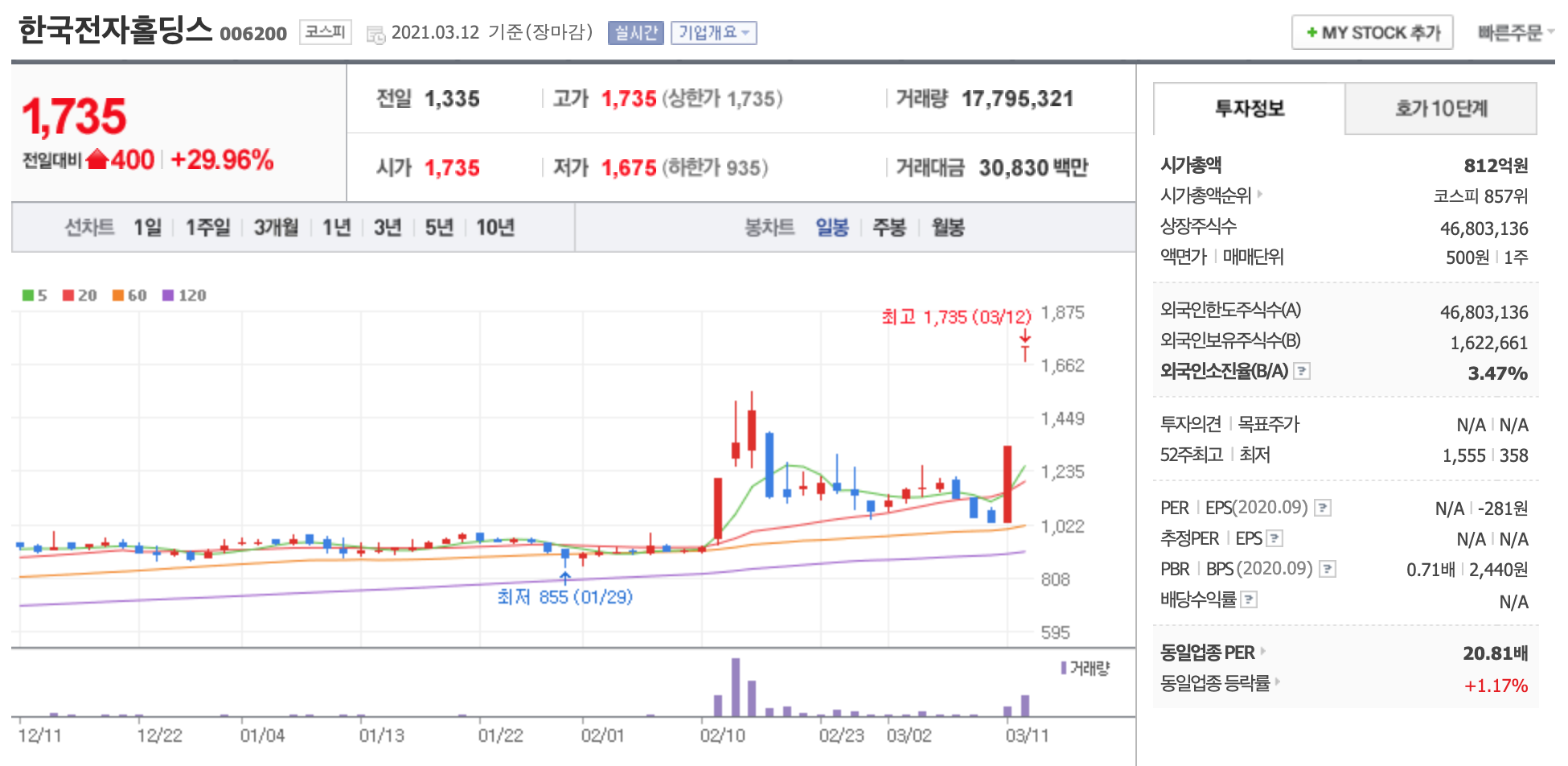The image size is (1568, 766).
Task: Select the 10년 line chart period
Action: pyautogui.click(x=495, y=228)
